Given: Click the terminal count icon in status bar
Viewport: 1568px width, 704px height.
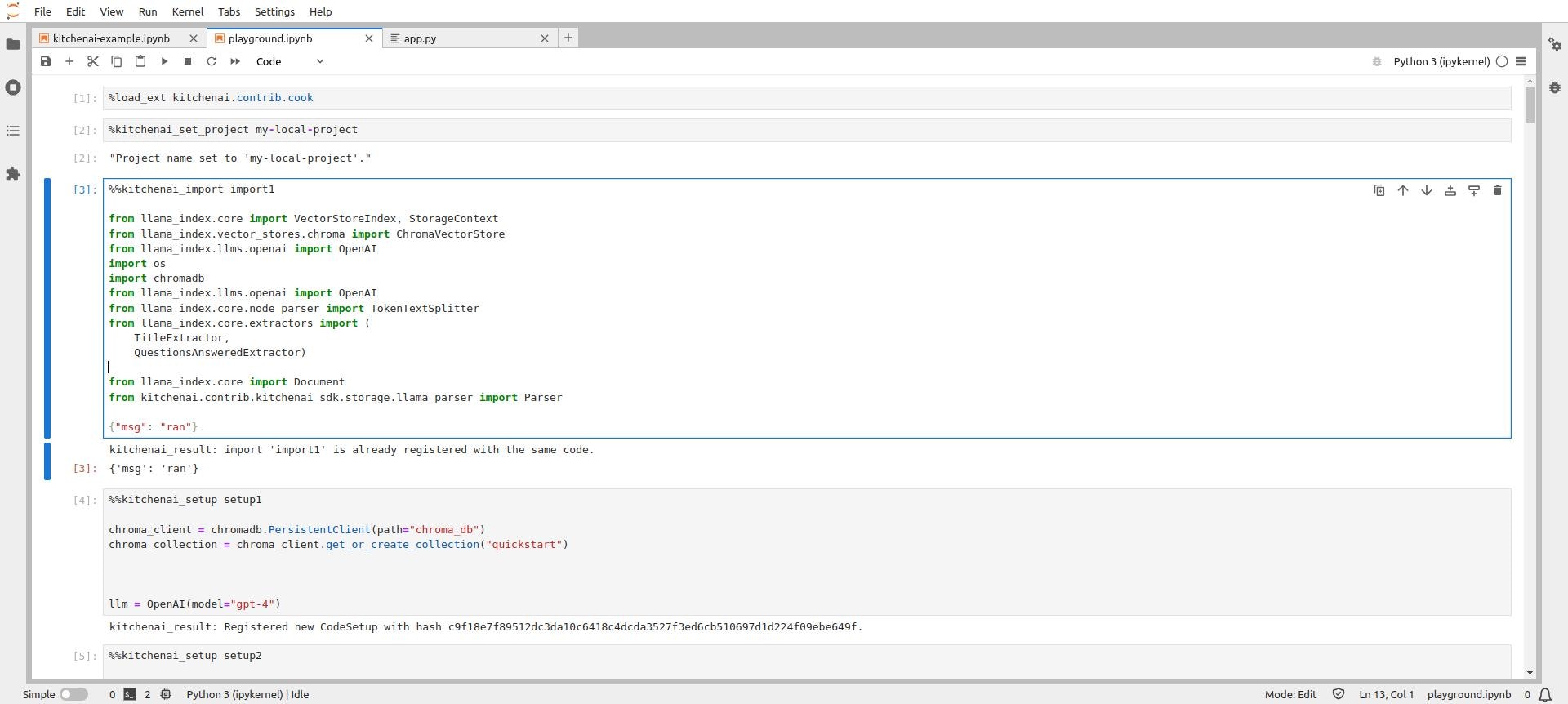Looking at the screenshot, I should click(x=130, y=694).
